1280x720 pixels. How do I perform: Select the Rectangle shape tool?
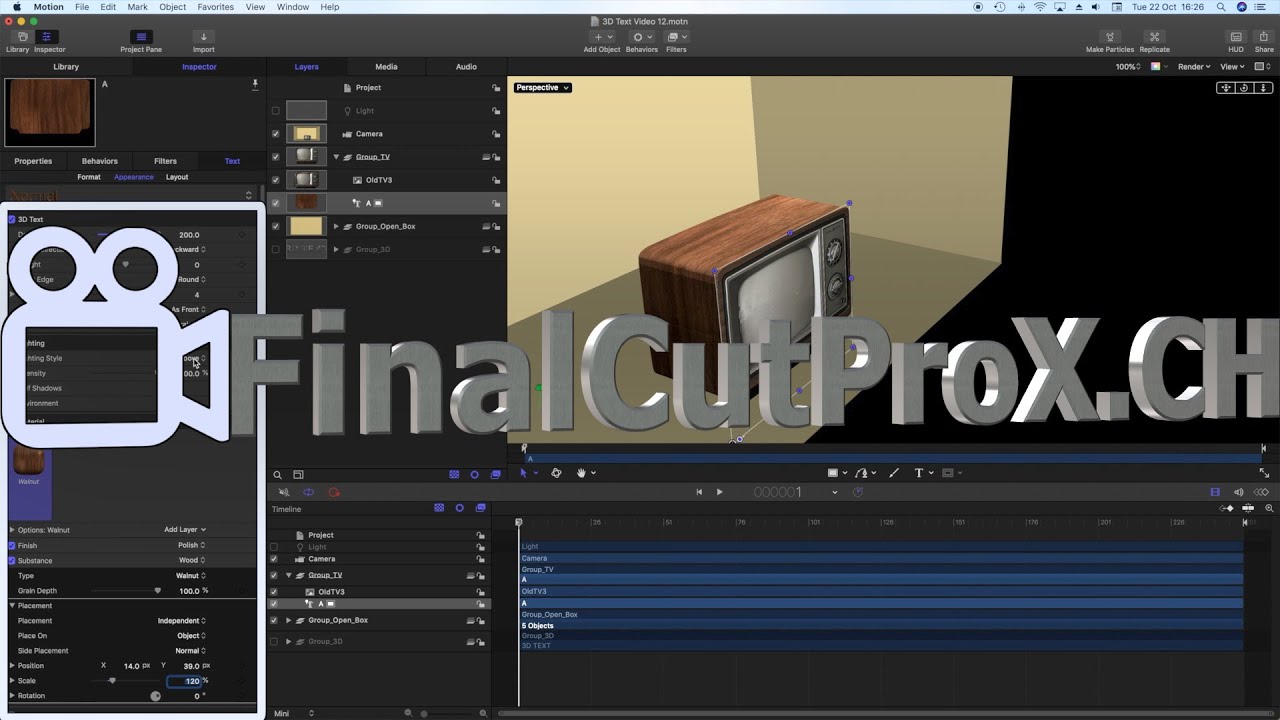tap(833, 473)
